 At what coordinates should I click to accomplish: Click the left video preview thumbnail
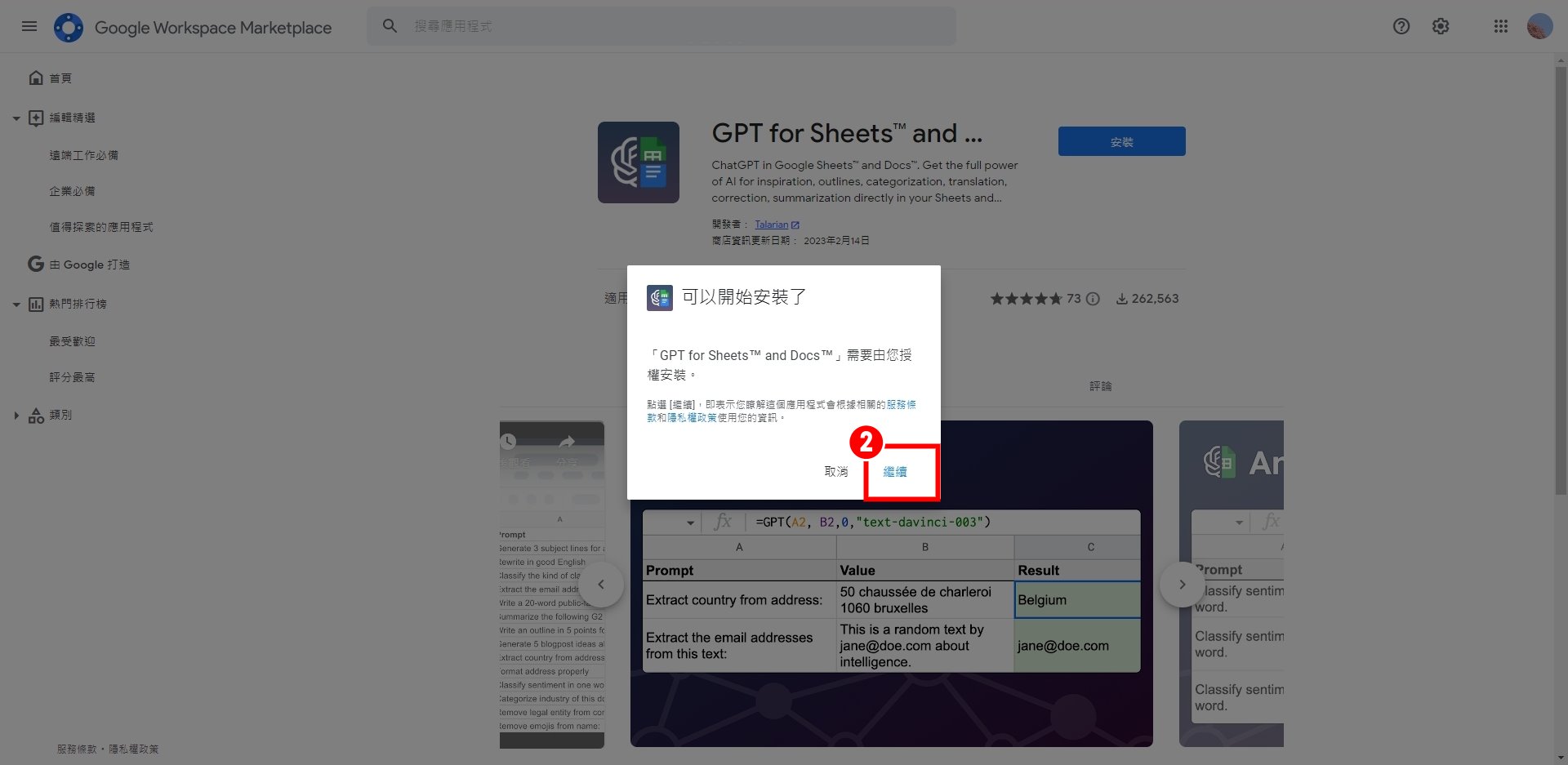[x=552, y=585]
